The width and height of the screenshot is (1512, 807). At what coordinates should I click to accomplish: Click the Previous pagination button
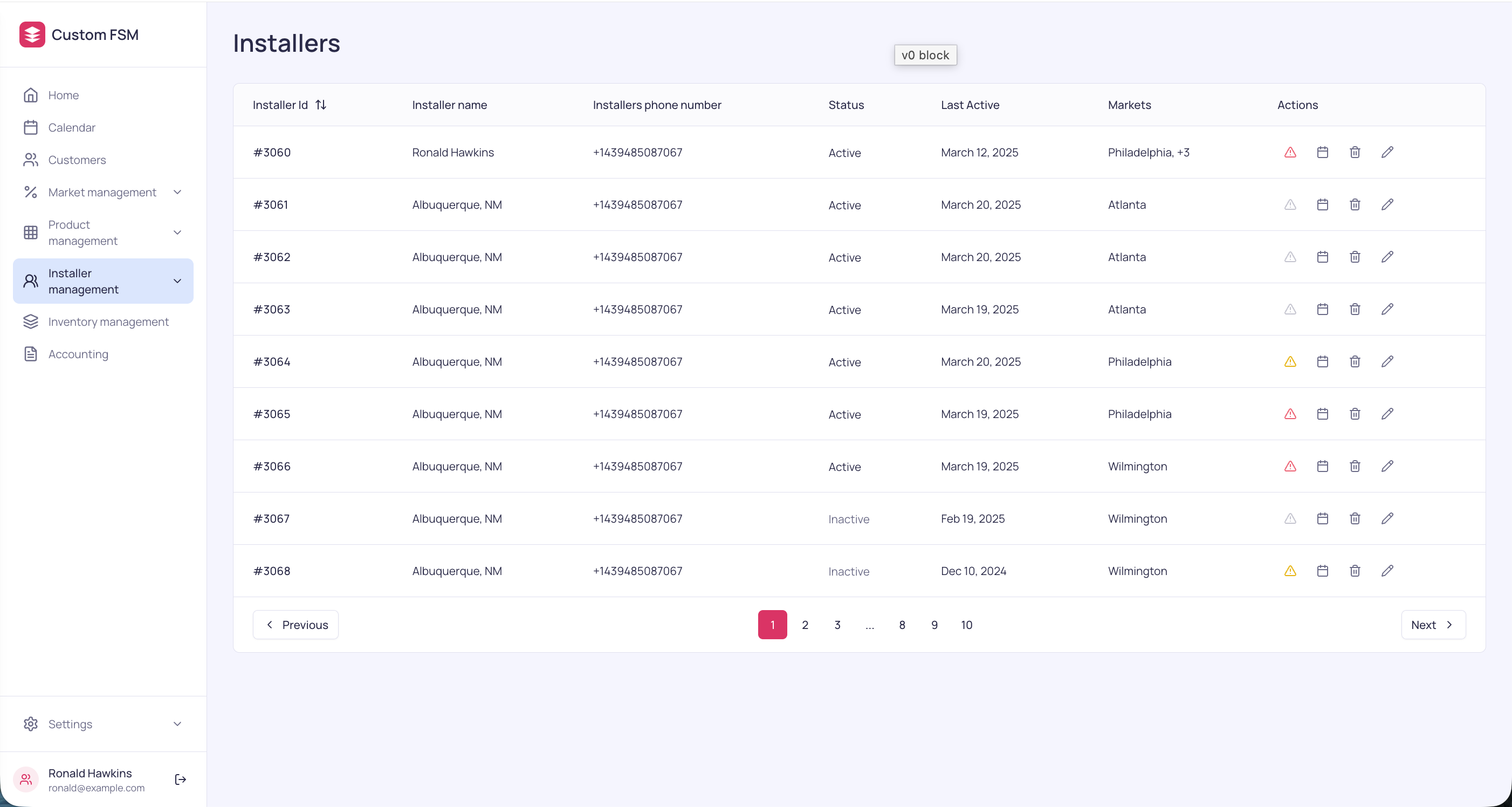(x=295, y=624)
